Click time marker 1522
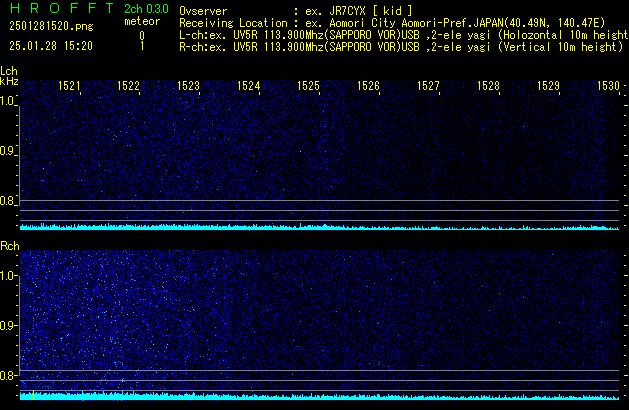Screen dimensions: 629x410 (128, 86)
